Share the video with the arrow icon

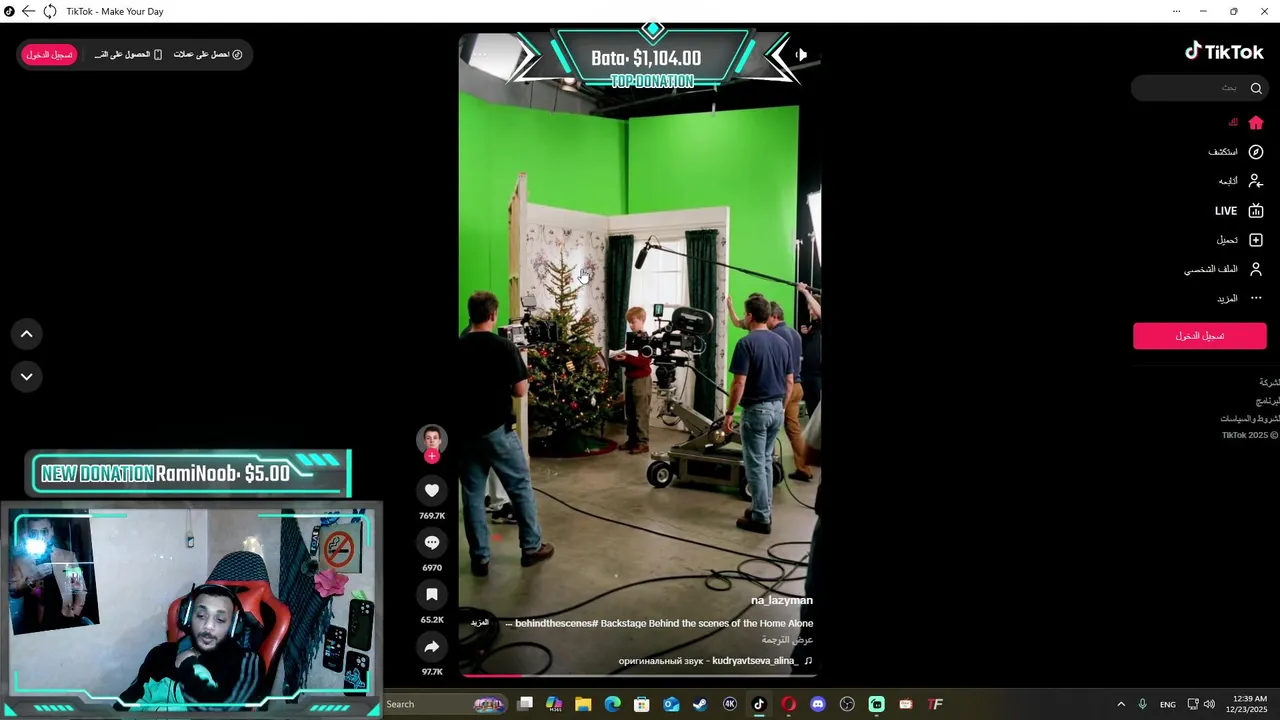[x=432, y=647]
